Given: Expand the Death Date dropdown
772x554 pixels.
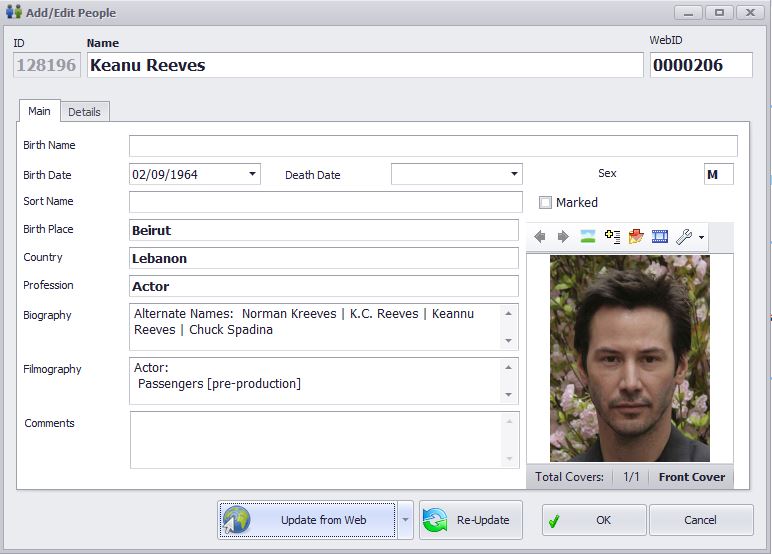Looking at the screenshot, I should pyautogui.click(x=514, y=175).
